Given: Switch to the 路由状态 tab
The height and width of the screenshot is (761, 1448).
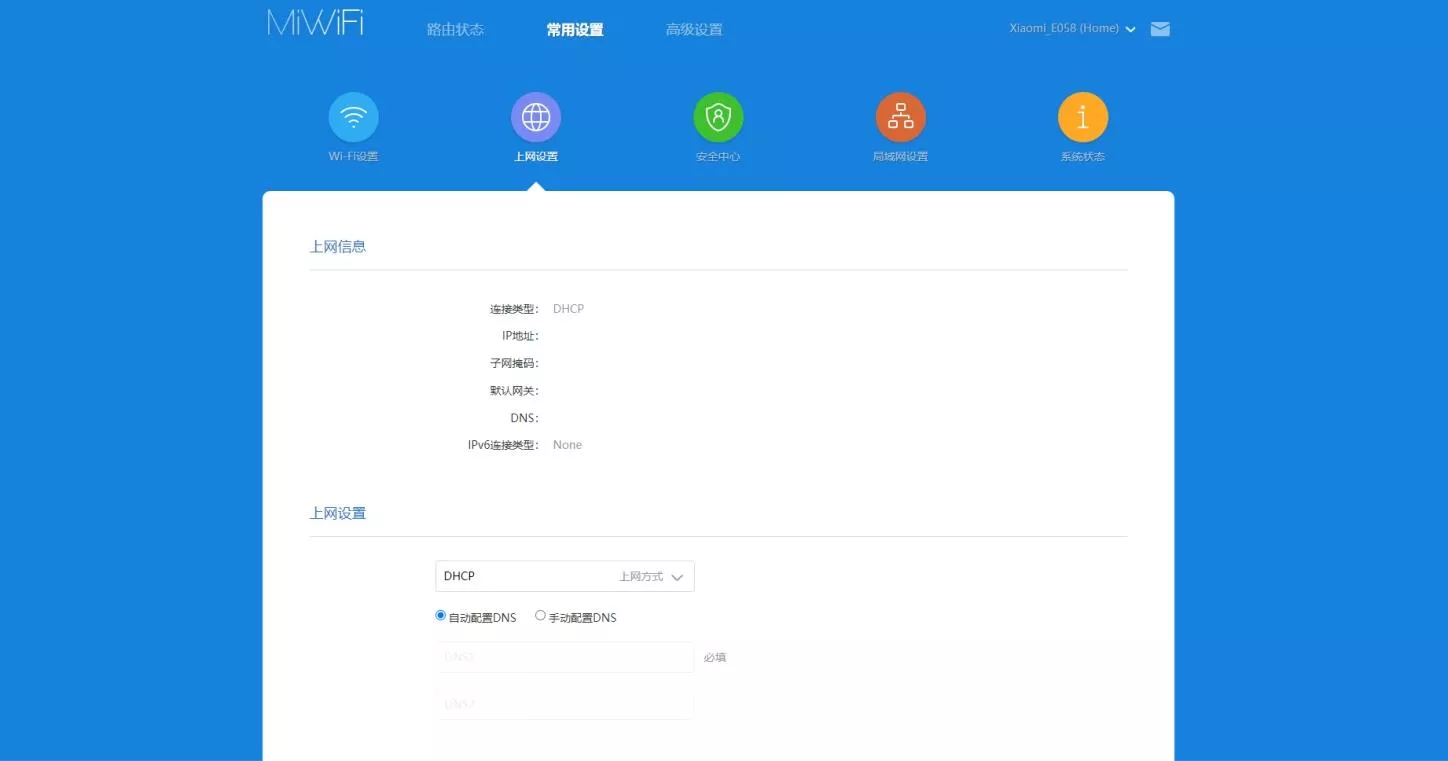Looking at the screenshot, I should pyautogui.click(x=455, y=30).
